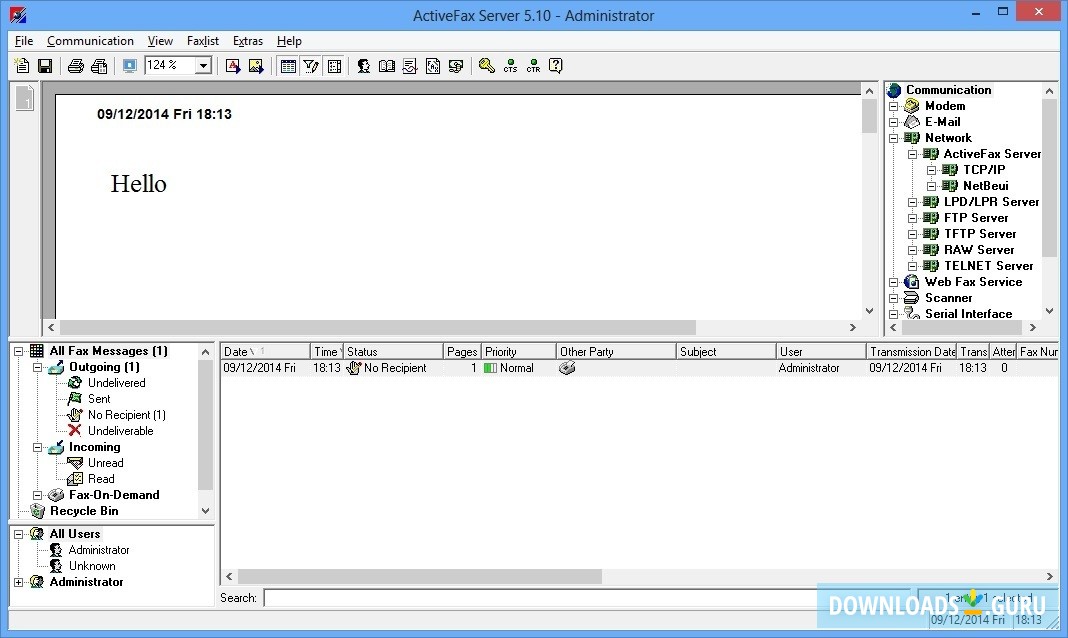Select TCP/IP network entry
The width and height of the screenshot is (1068, 638).
click(x=984, y=170)
